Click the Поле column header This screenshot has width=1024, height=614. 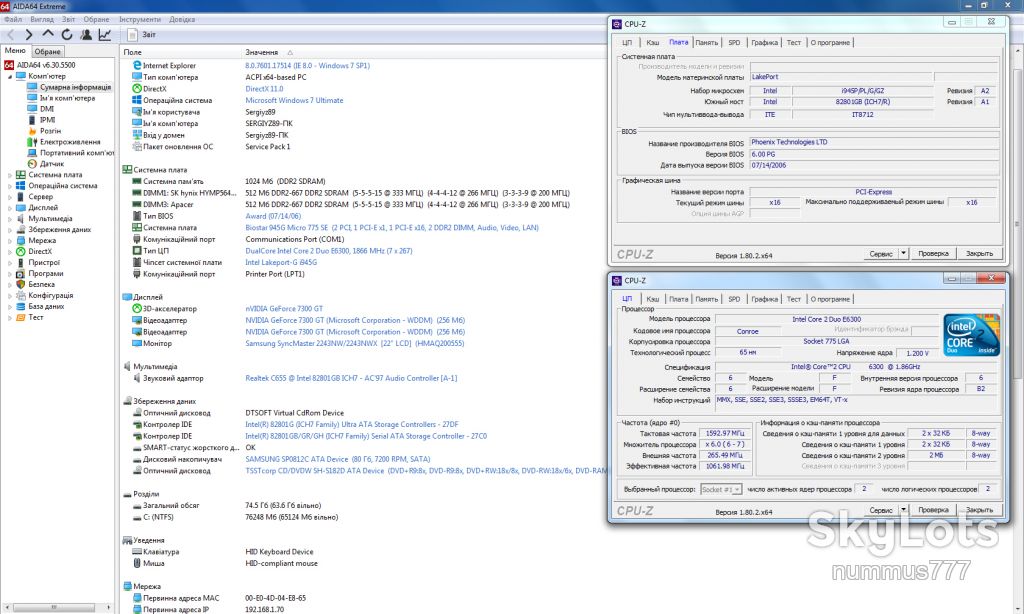point(133,52)
